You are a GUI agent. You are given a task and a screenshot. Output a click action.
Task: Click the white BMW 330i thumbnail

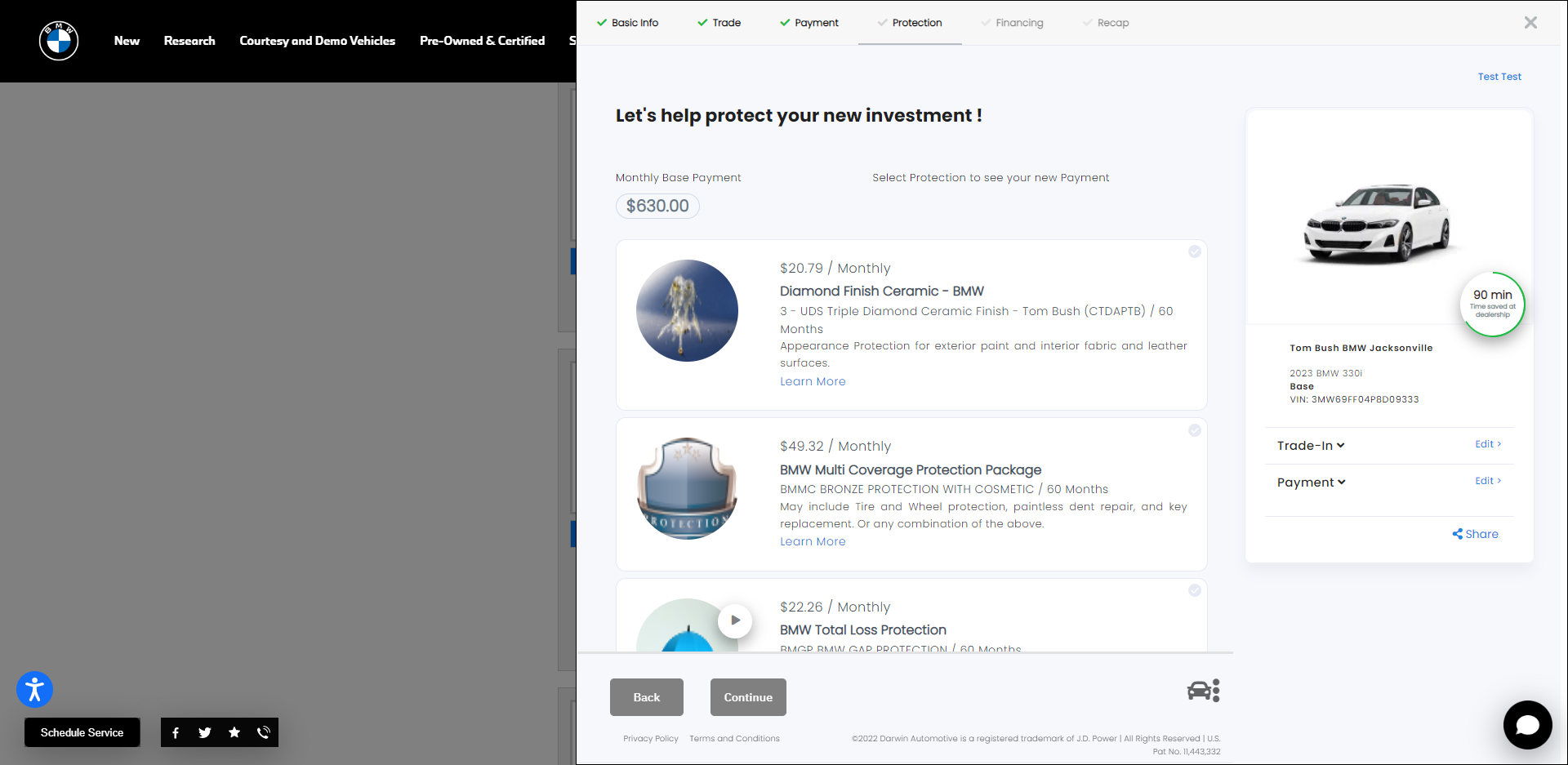tap(1377, 222)
